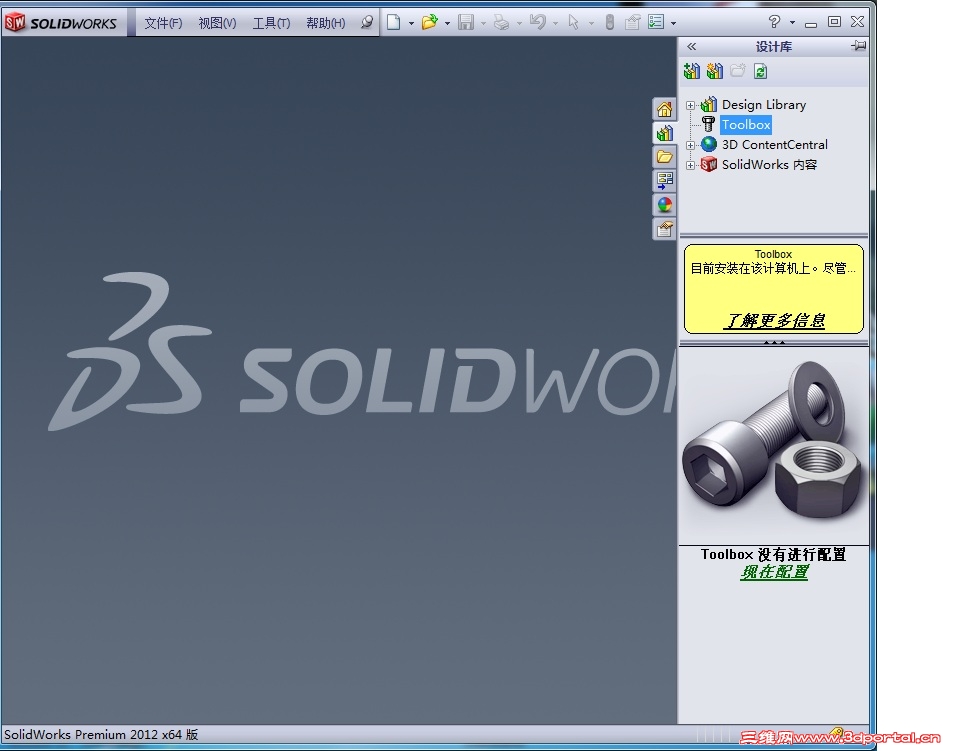Click the View Palette task pane icon
960x751 pixels.
(665, 180)
